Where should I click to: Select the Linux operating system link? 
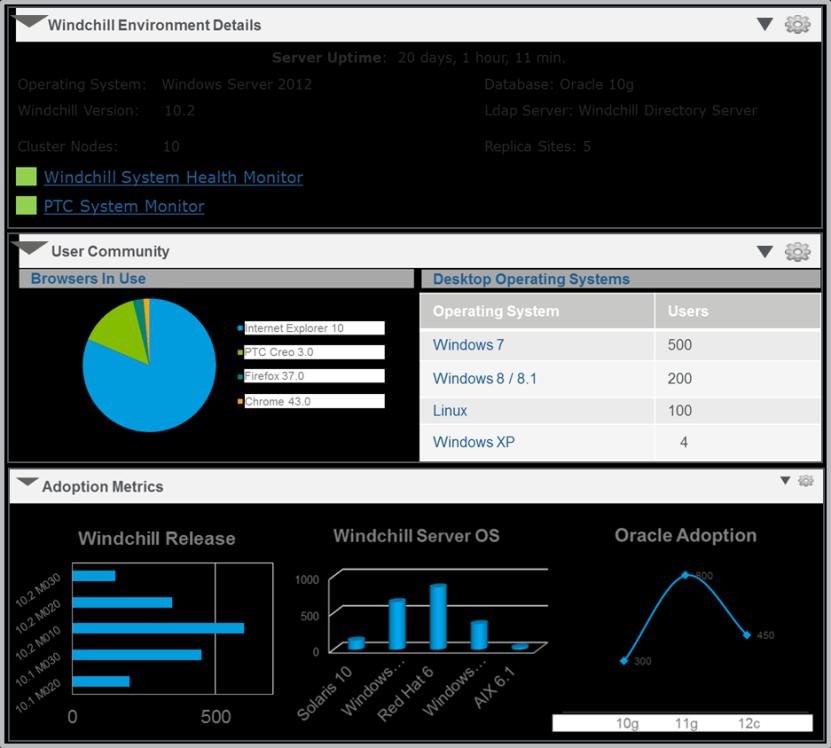tap(450, 410)
